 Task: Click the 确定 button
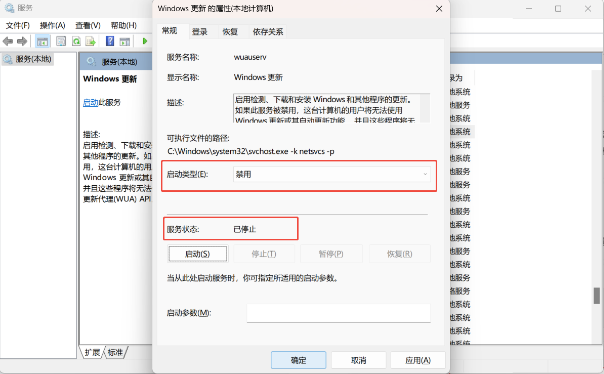[x=299, y=360]
